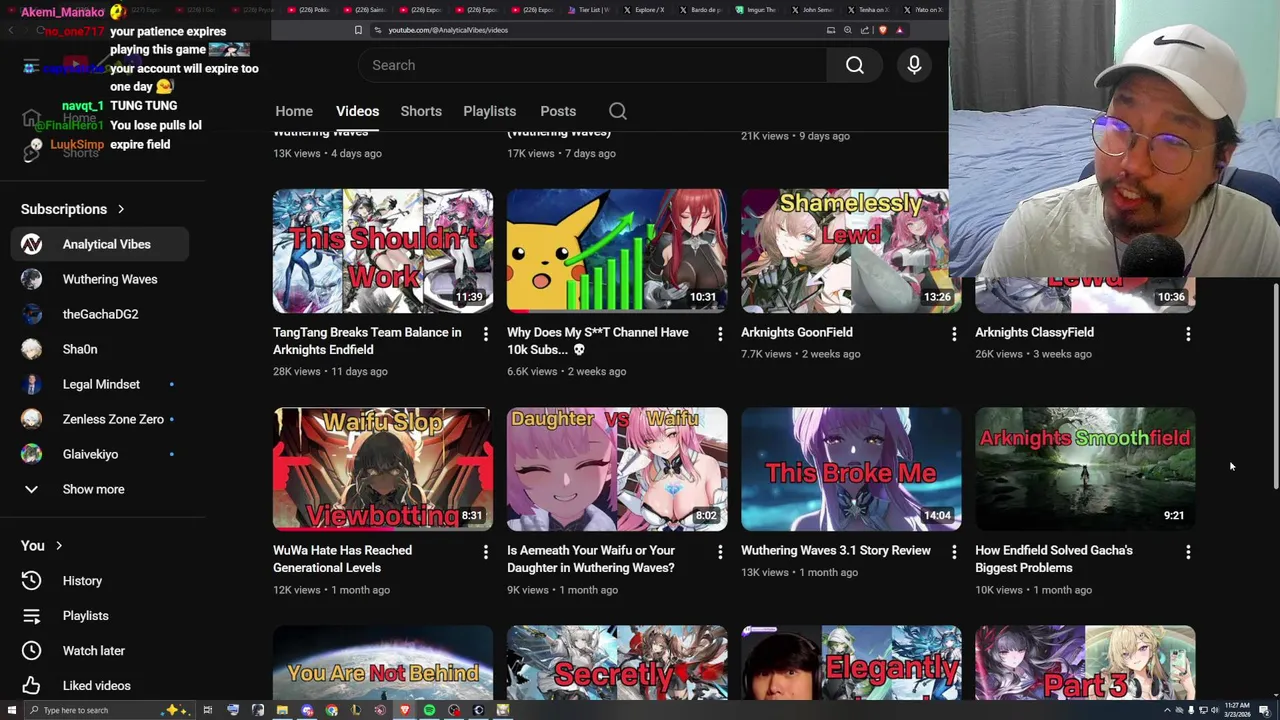
Task: Open options menu for Wuthering Waves 3.1 Story Review
Action: [x=954, y=552]
